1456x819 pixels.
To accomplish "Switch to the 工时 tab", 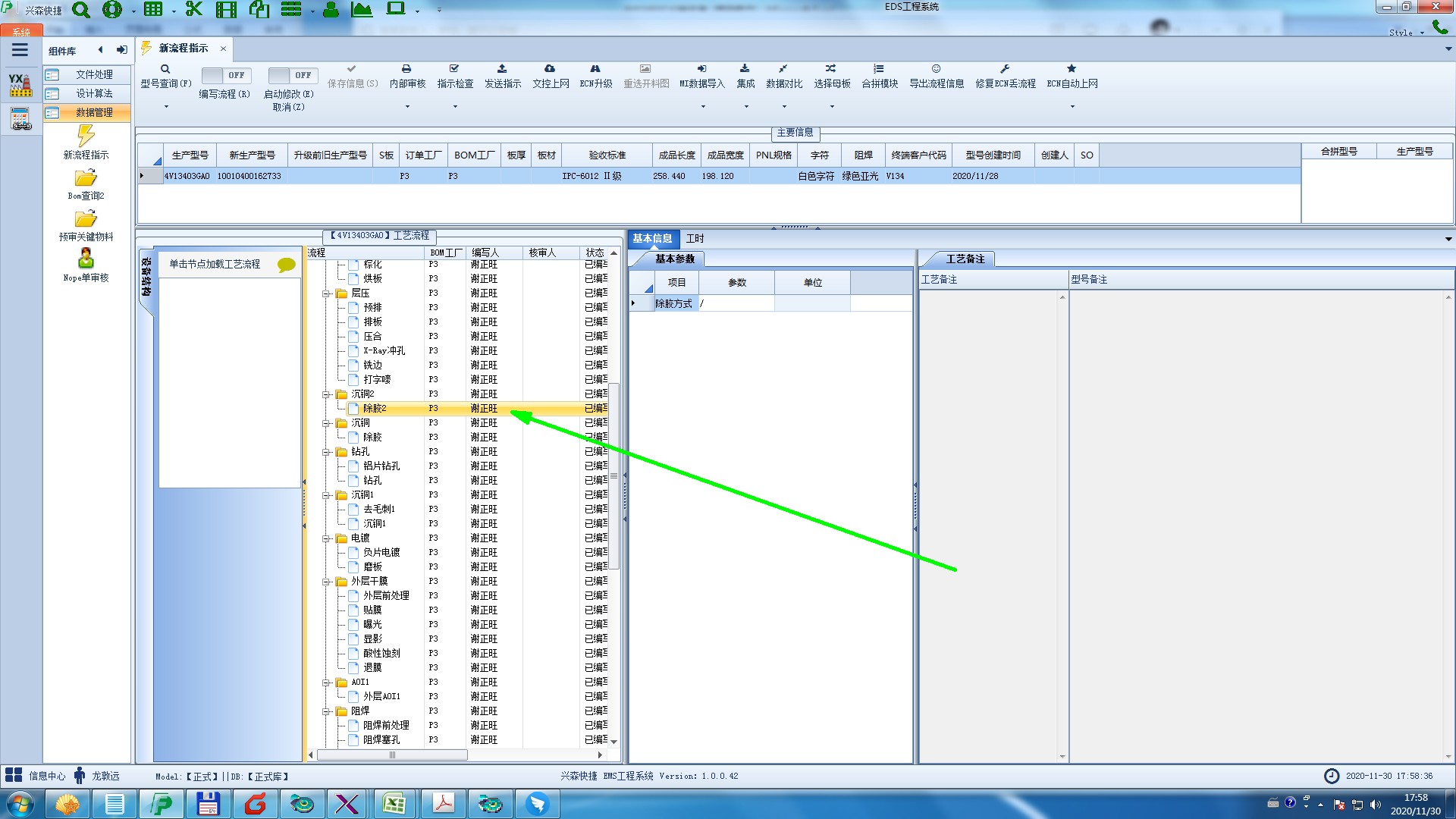I will click(695, 238).
